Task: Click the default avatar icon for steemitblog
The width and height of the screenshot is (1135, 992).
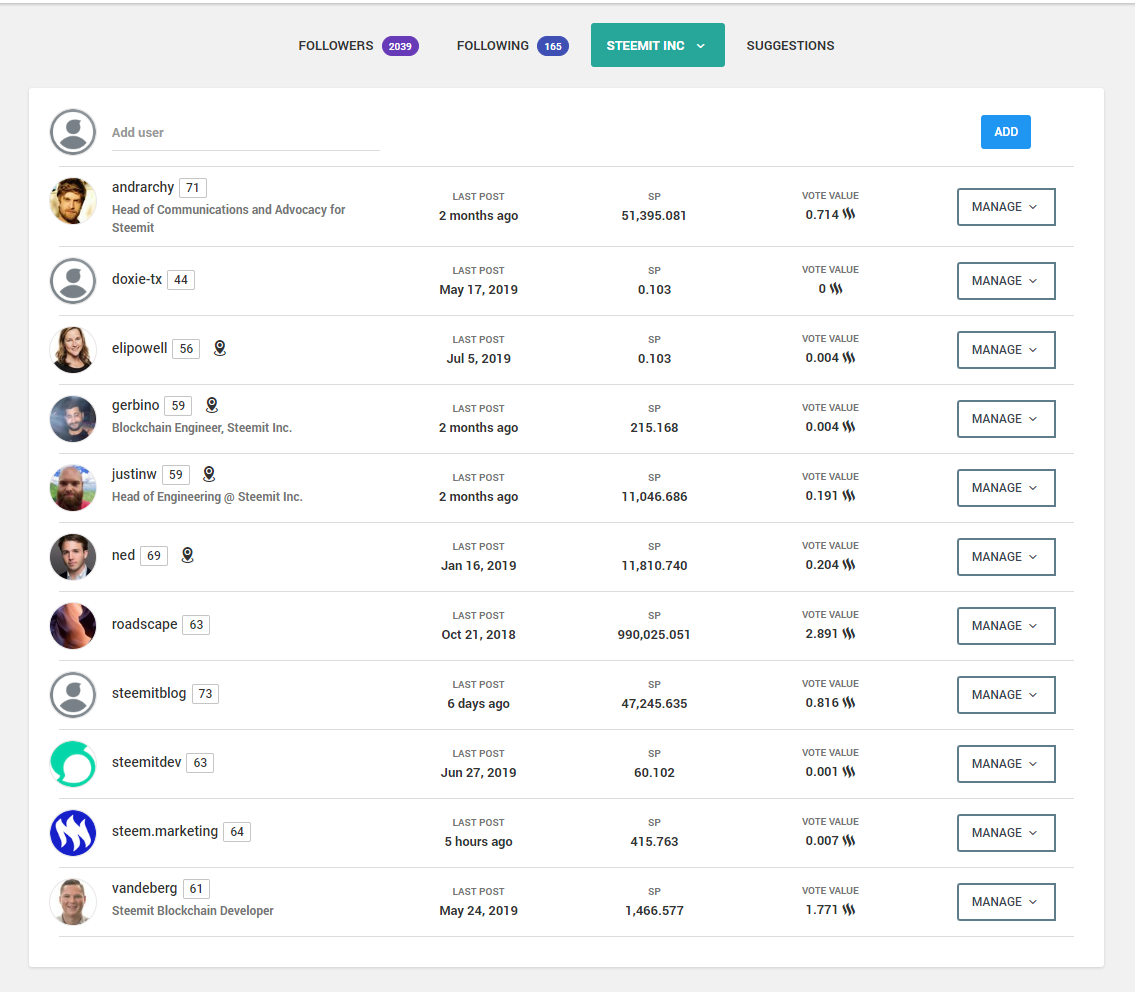Action: 73,695
